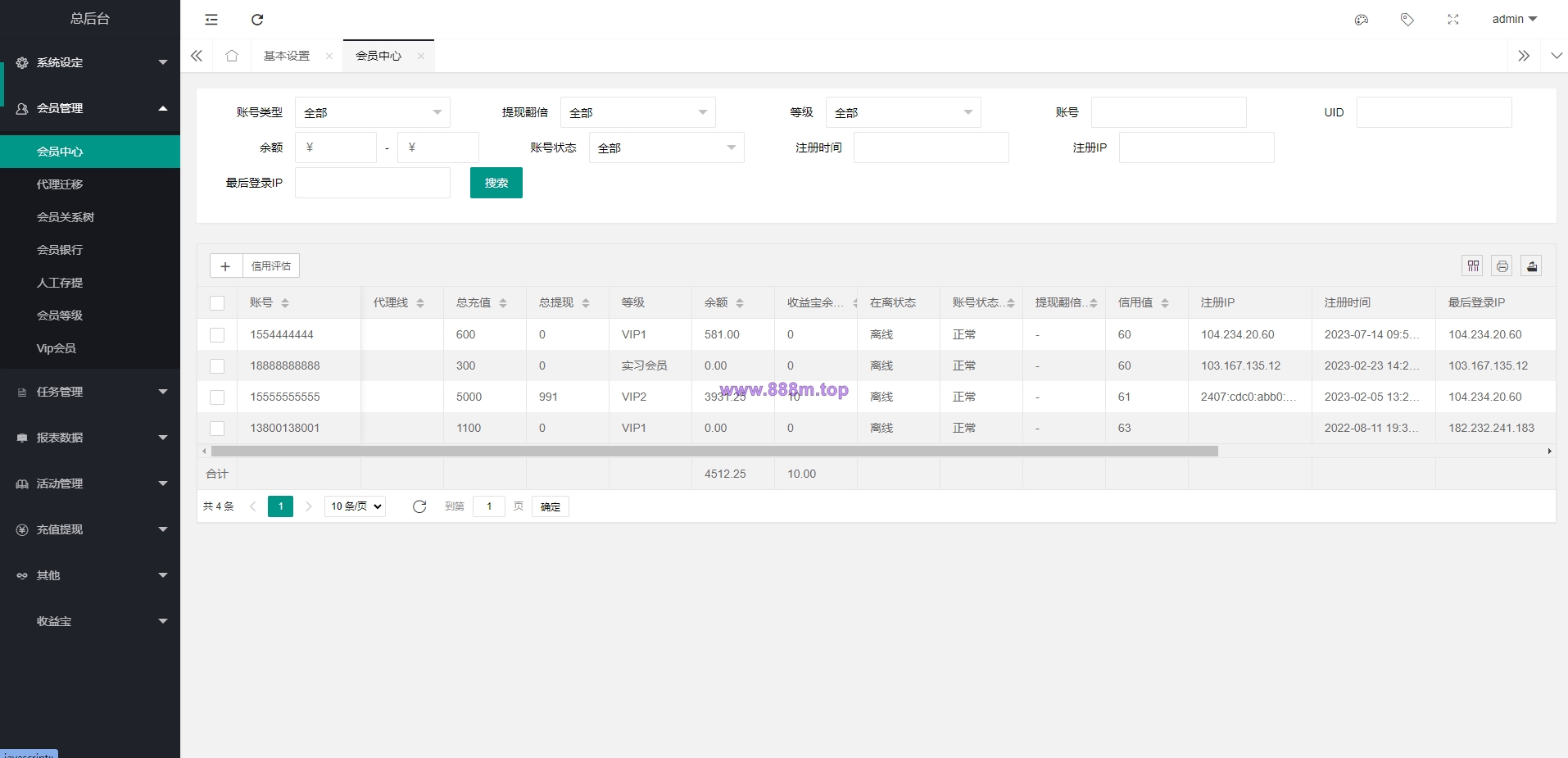Click the export table icon

(1532, 266)
